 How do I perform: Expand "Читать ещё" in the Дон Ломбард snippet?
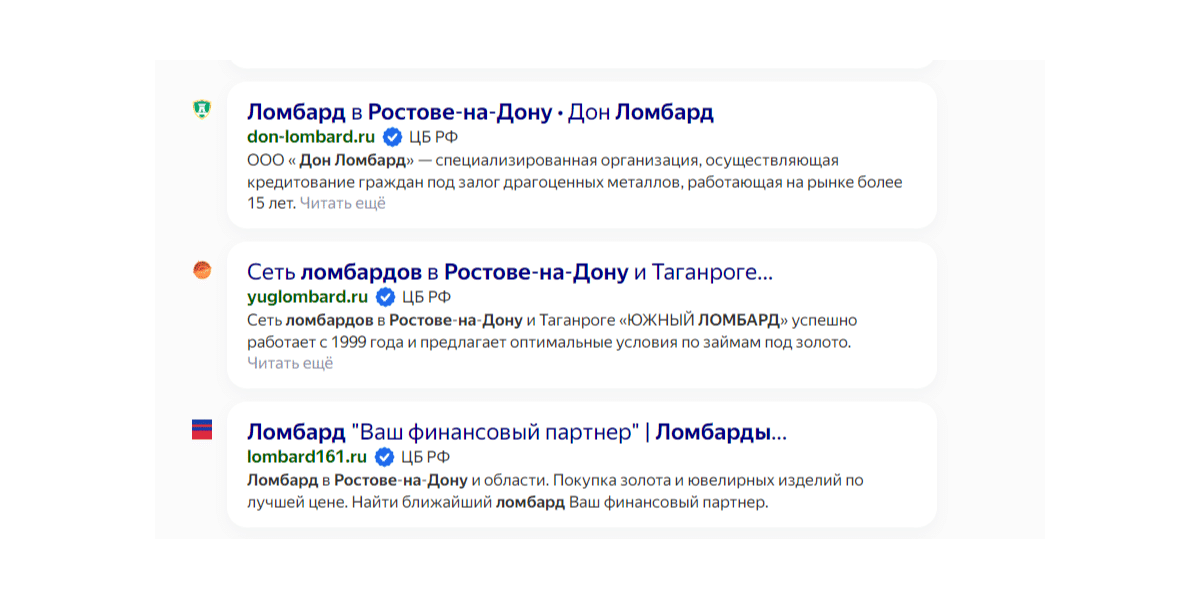tap(342, 203)
